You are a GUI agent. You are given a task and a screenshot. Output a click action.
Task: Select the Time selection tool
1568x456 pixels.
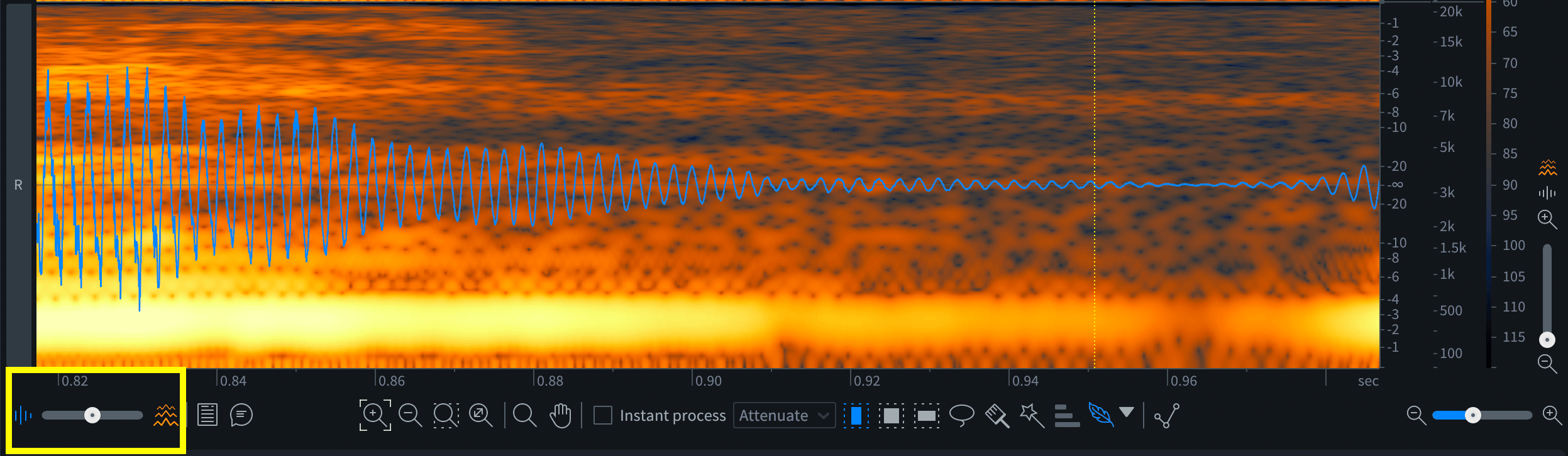tap(856, 415)
